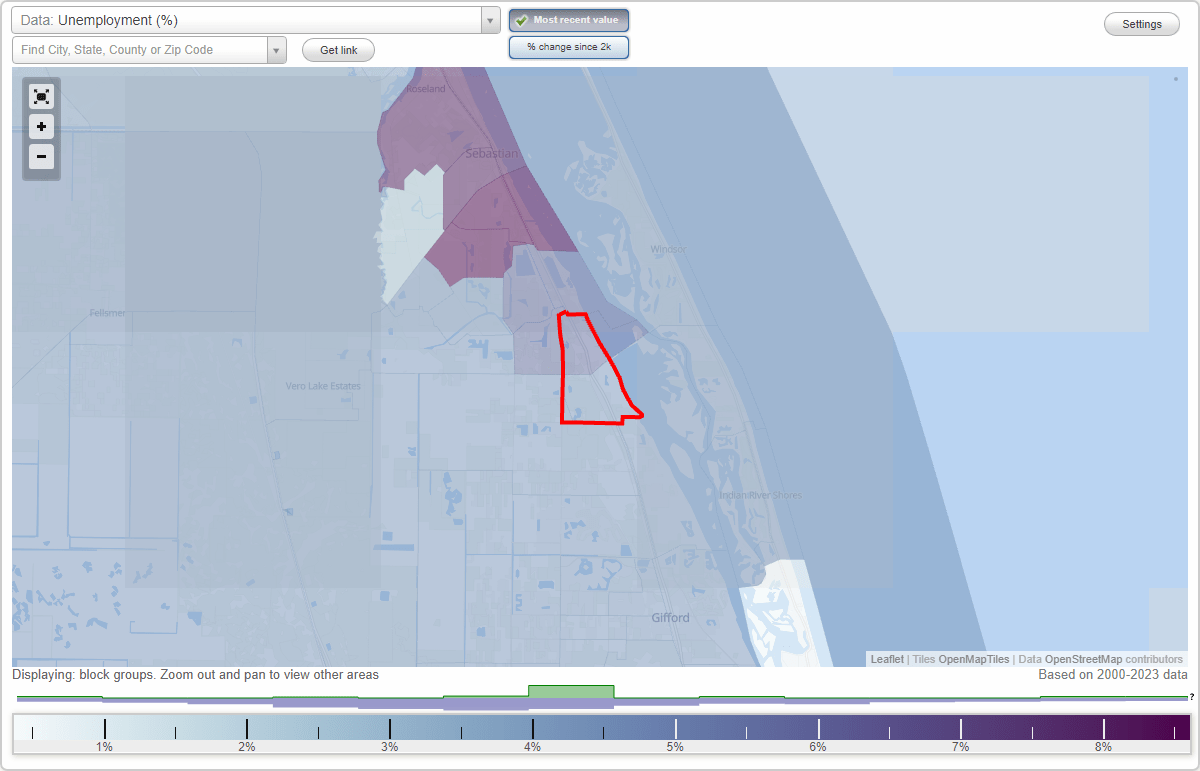Switch to % change since 2k view
1200x771 pixels.
(x=568, y=46)
